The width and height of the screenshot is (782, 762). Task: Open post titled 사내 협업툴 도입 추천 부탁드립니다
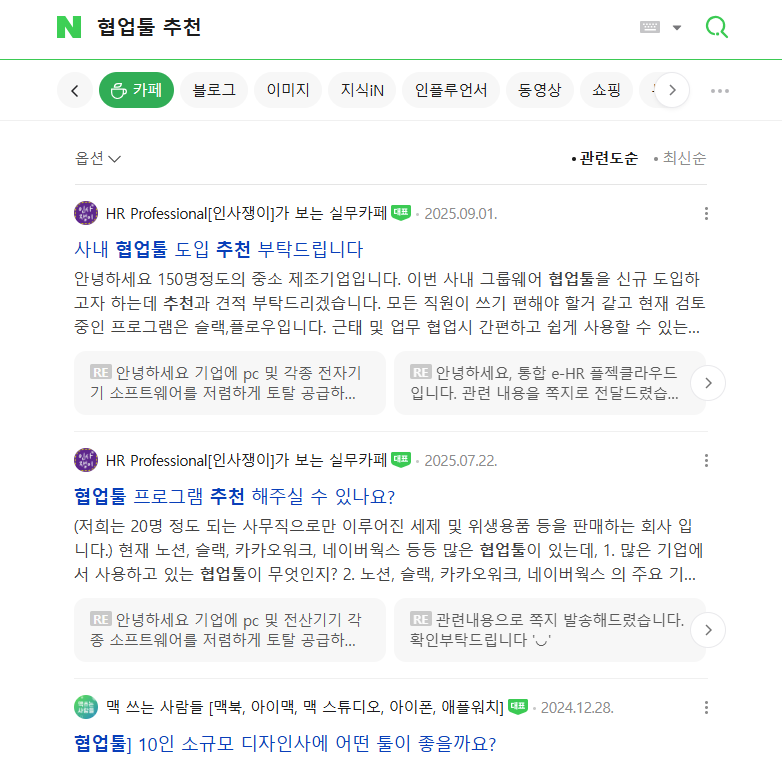(219, 249)
